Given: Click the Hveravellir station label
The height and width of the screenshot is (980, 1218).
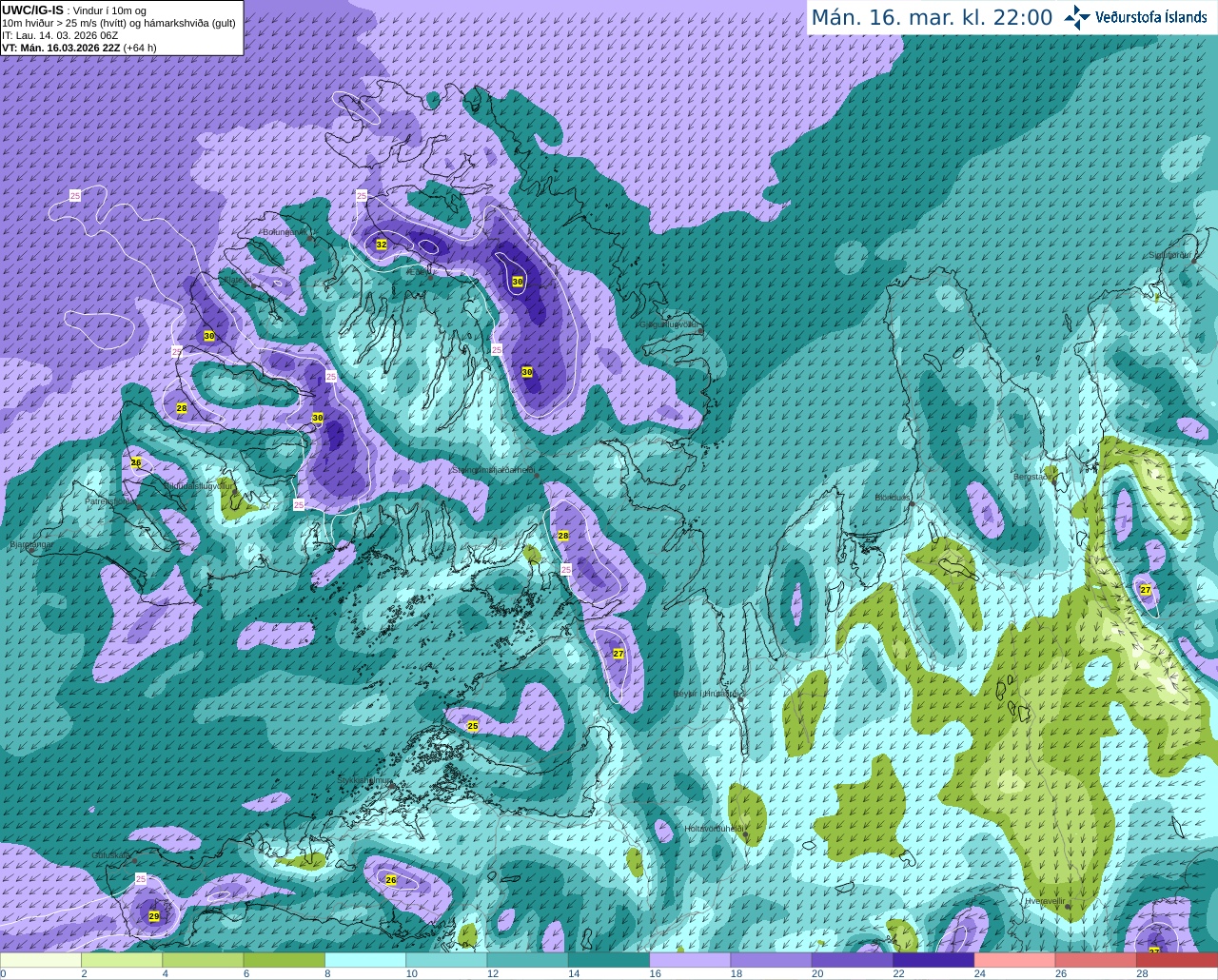Looking at the screenshot, I should click(x=1045, y=900).
